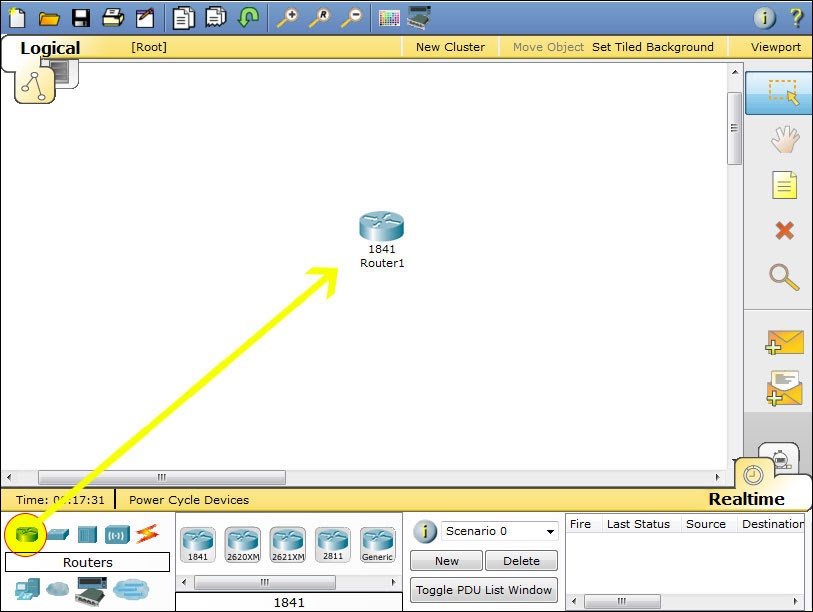Select the Inspect magnifier tool

pyautogui.click(x=783, y=276)
